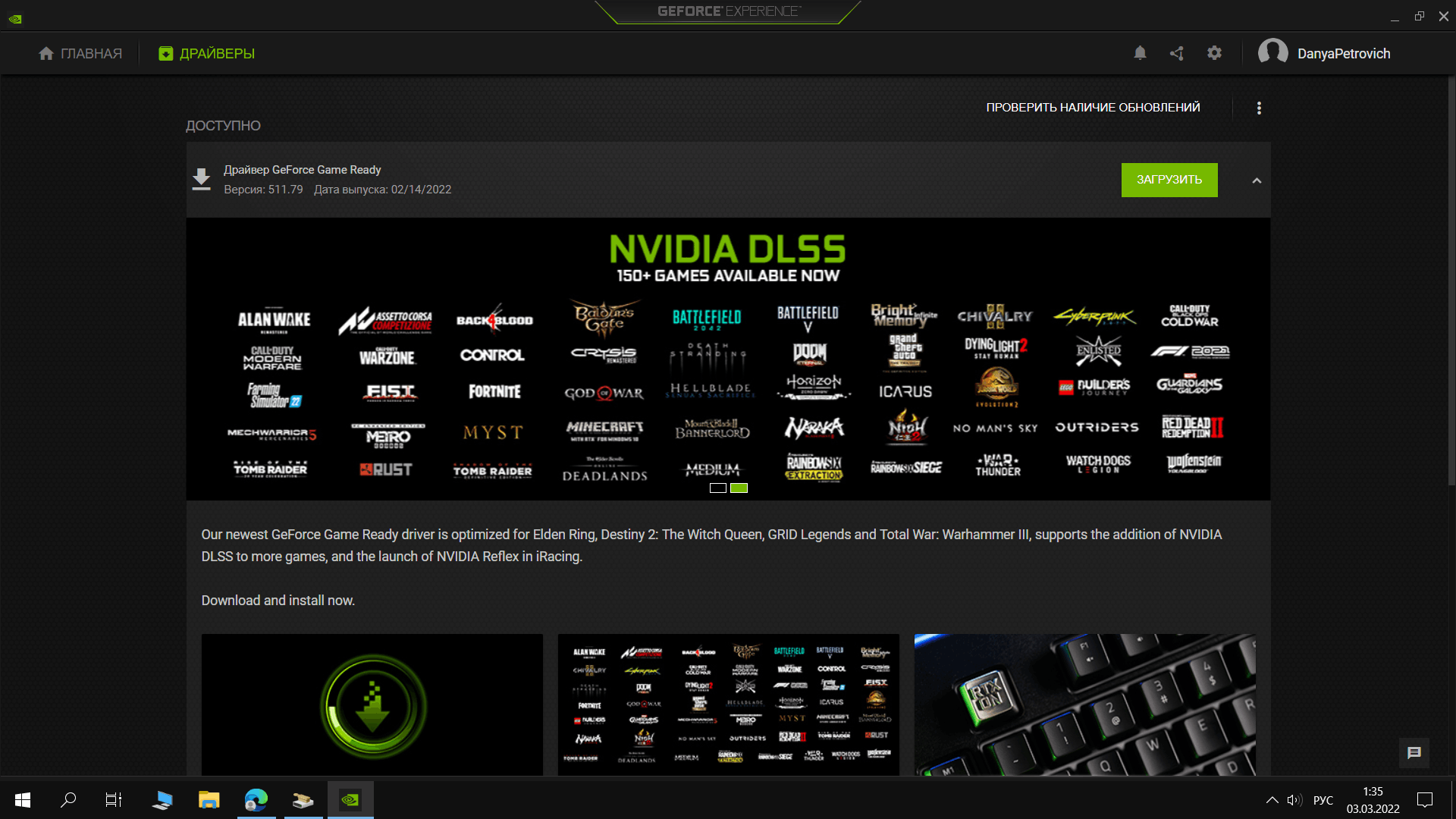Viewport: 1456px width, 819px height.
Task: Click the Rust logo in banner
Action: [x=386, y=469]
